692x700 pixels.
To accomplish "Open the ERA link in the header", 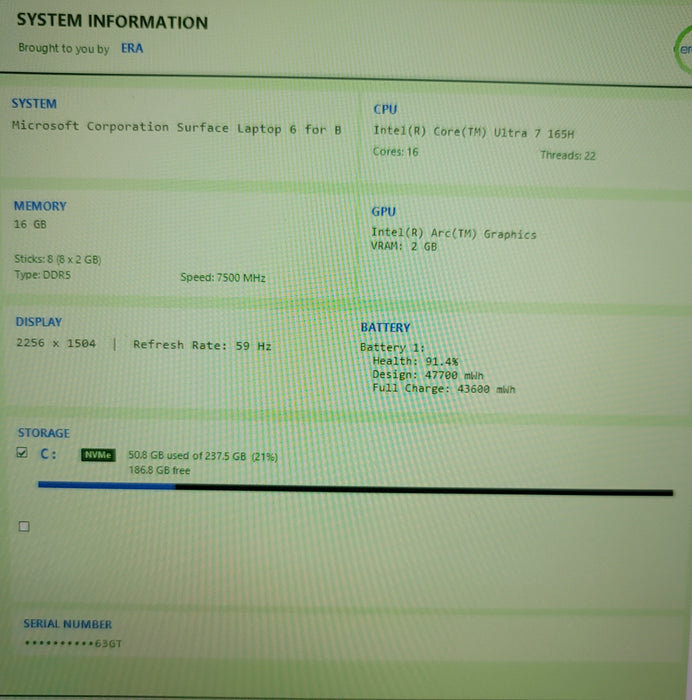I will click(x=132, y=48).
